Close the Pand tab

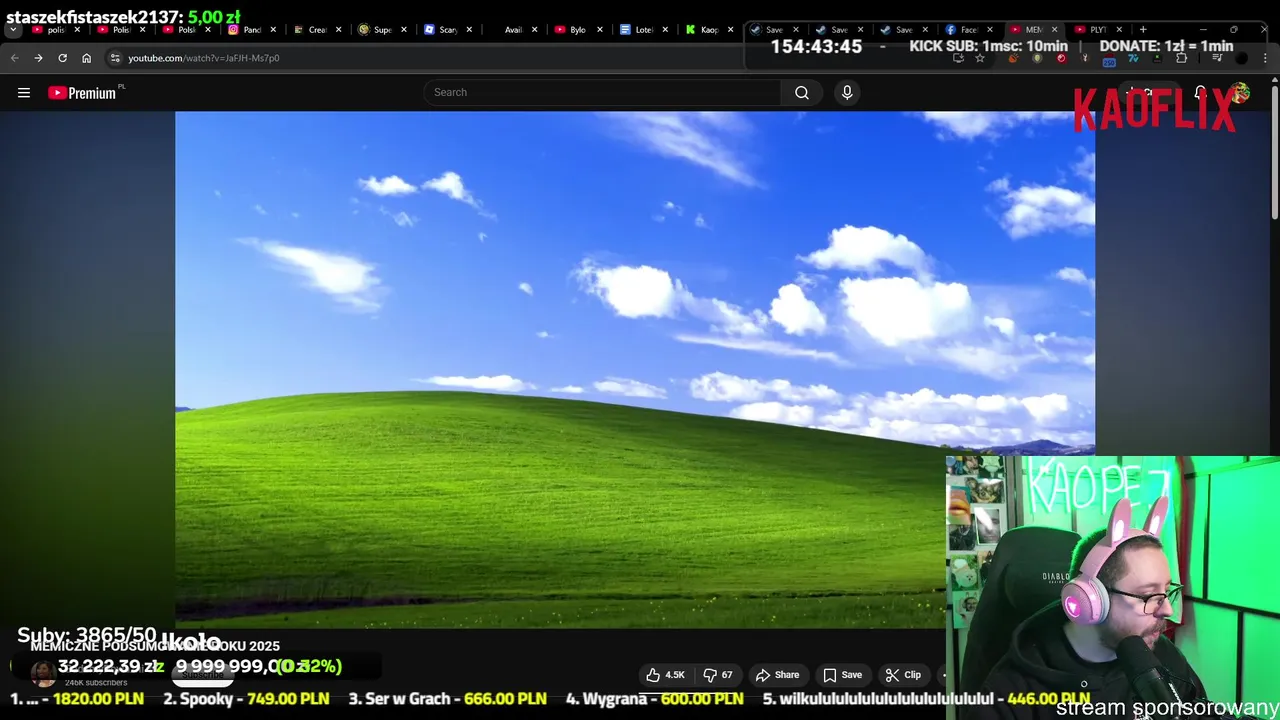click(273, 30)
